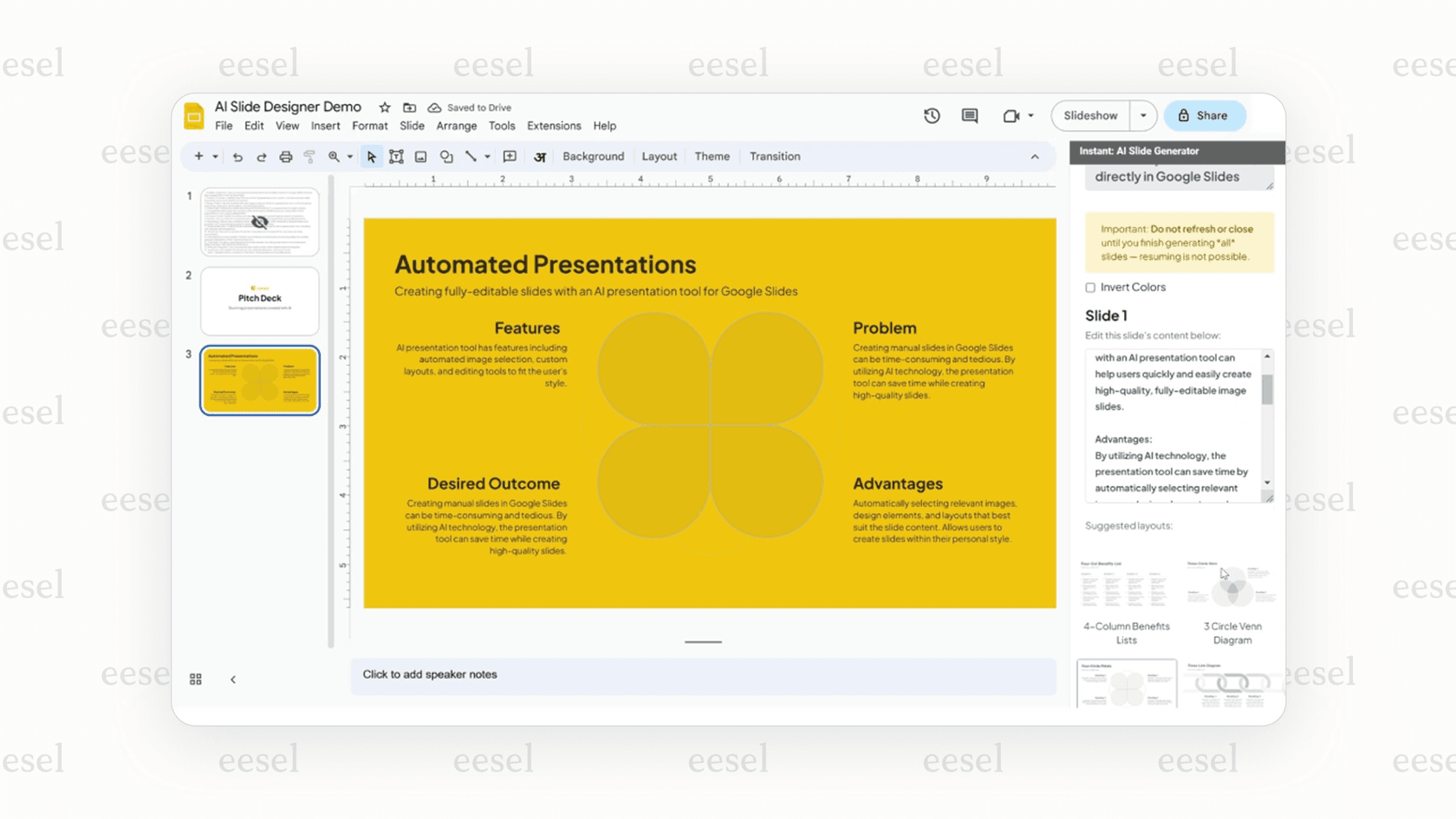Select the Line tool

pos(472,156)
